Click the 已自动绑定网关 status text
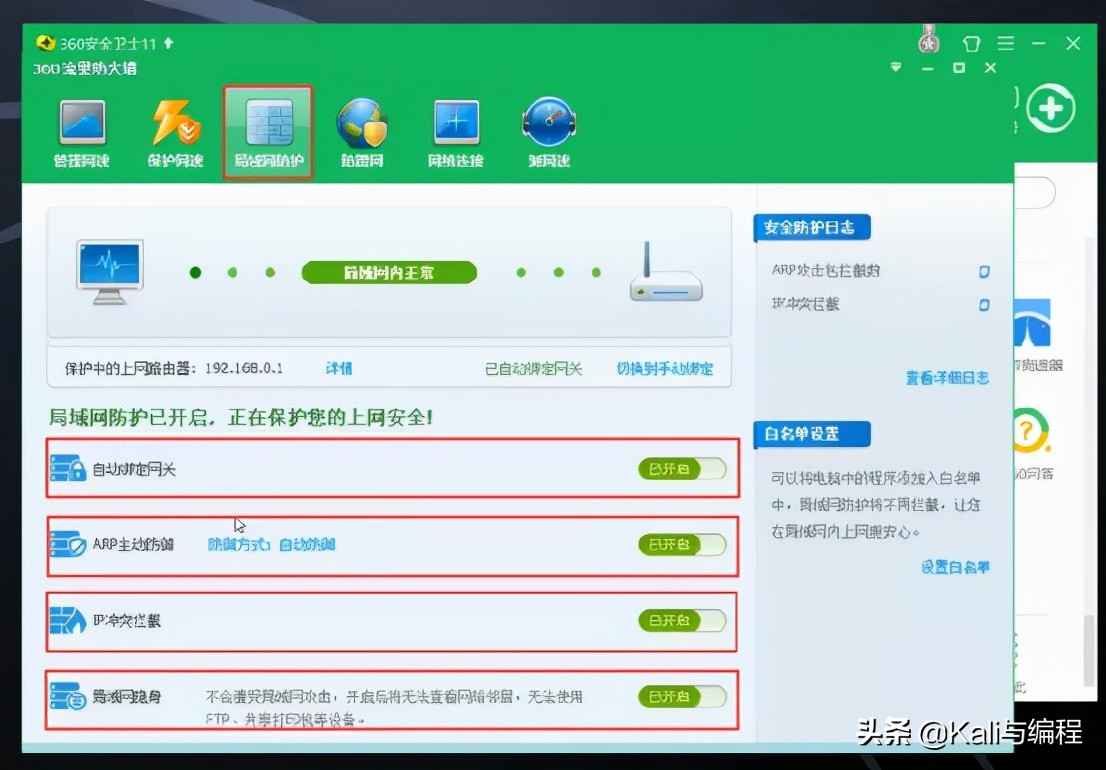 click(x=533, y=368)
